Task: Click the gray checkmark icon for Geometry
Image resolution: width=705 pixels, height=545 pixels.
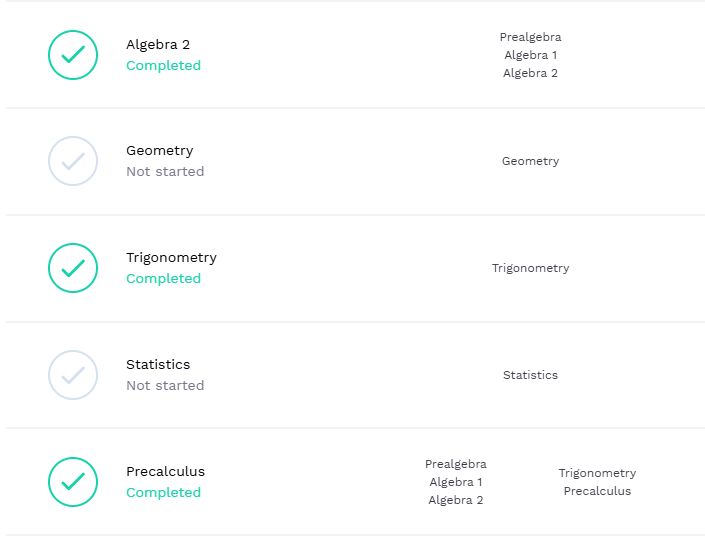Action: coord(73,161)
